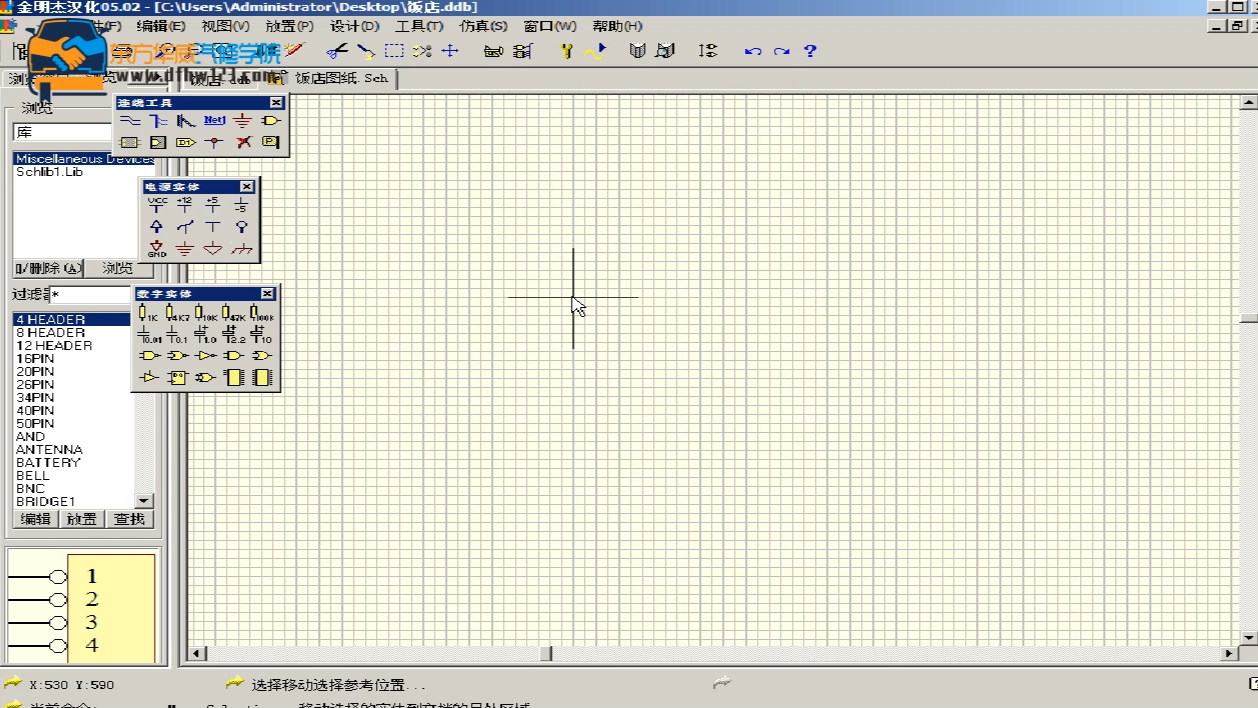This screenshot has width=1258, height=708.
Task: Place the red power ground symbol
Action: (x=185, y=249)
